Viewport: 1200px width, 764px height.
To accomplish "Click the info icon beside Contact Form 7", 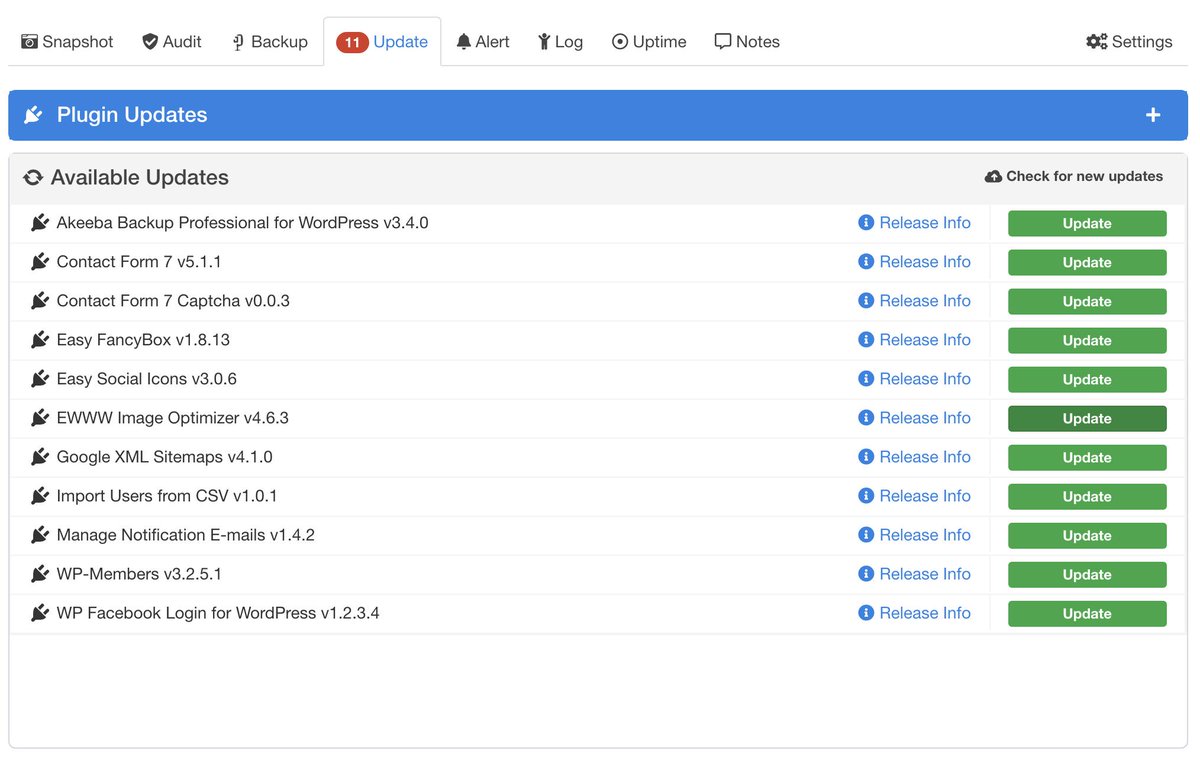I will (x=865, y=261).
